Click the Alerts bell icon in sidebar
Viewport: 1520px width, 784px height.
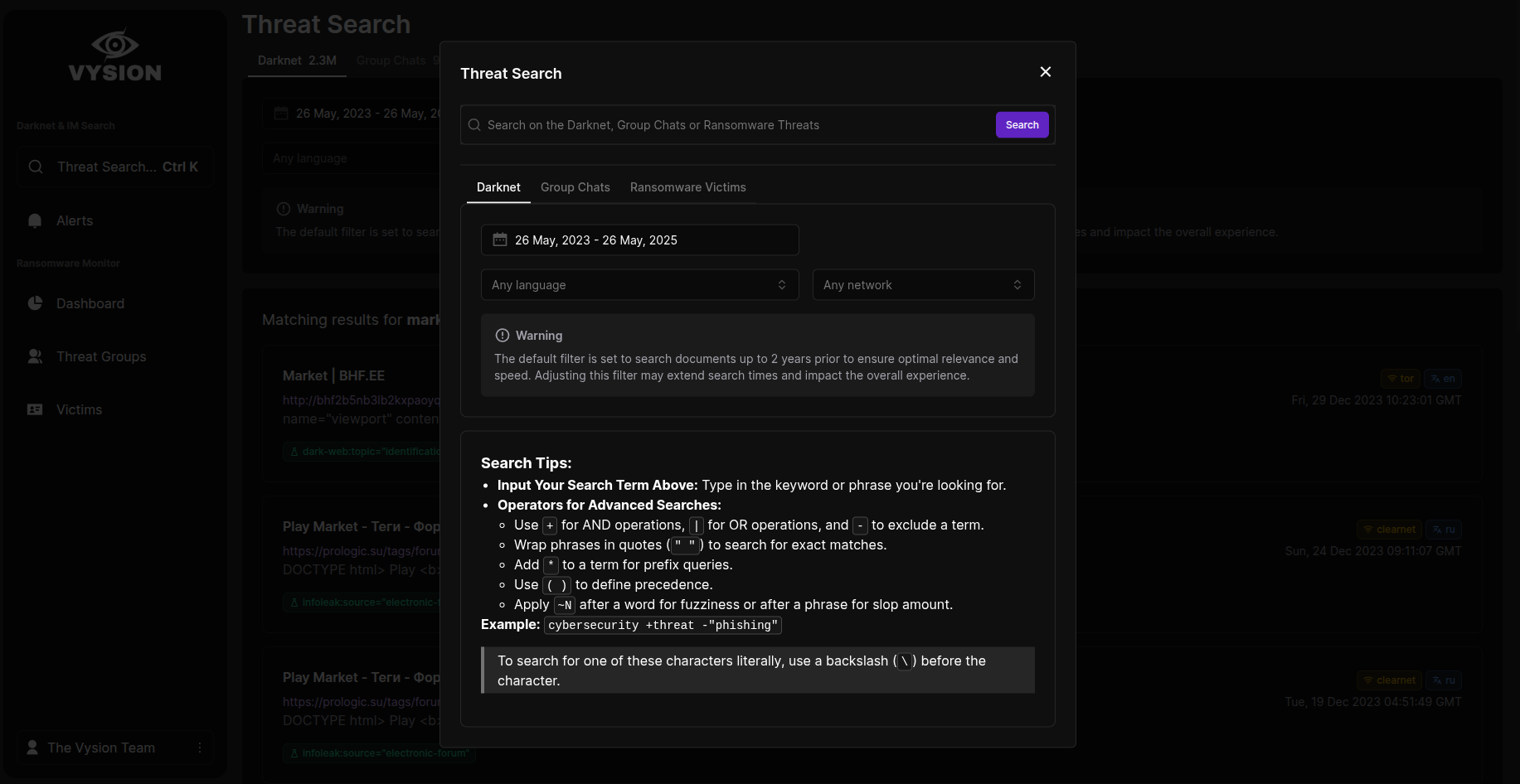(x=35, y=221)
